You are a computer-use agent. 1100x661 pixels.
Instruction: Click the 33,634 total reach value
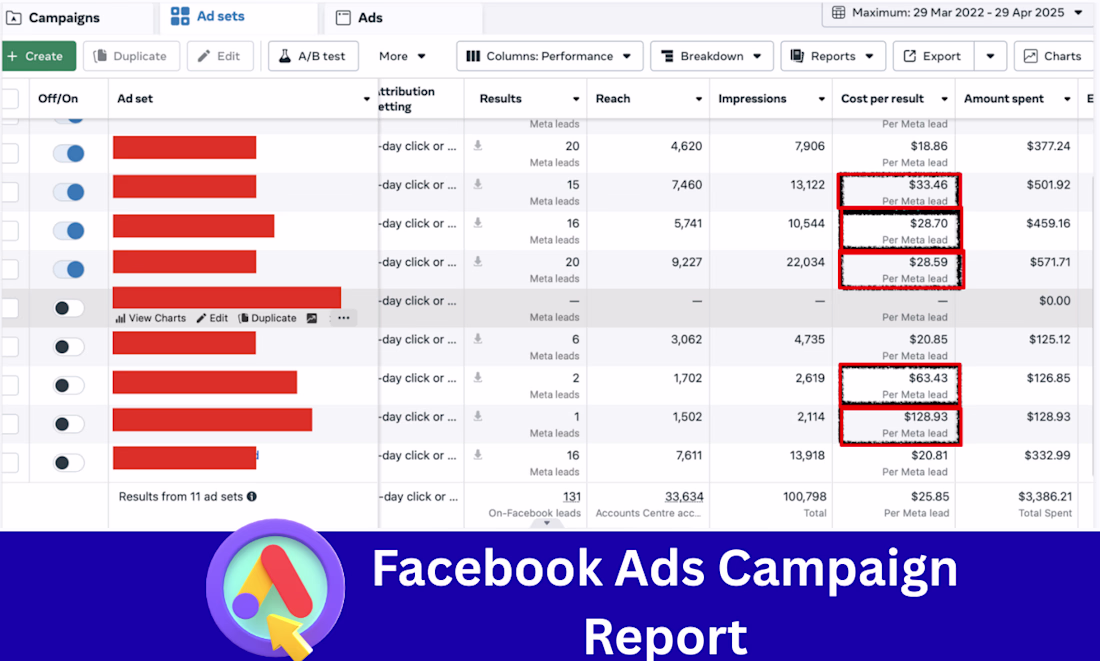684,496
